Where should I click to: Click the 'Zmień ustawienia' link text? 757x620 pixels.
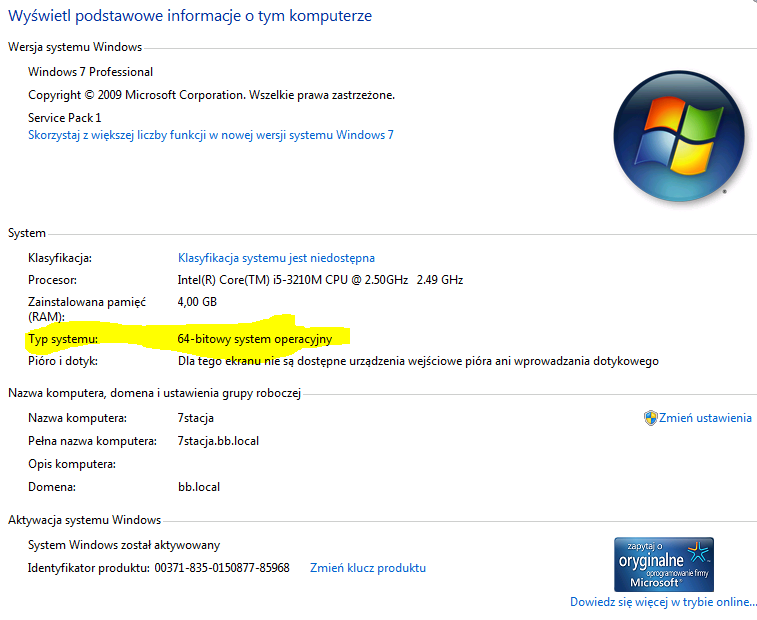[x=705, y=418]
